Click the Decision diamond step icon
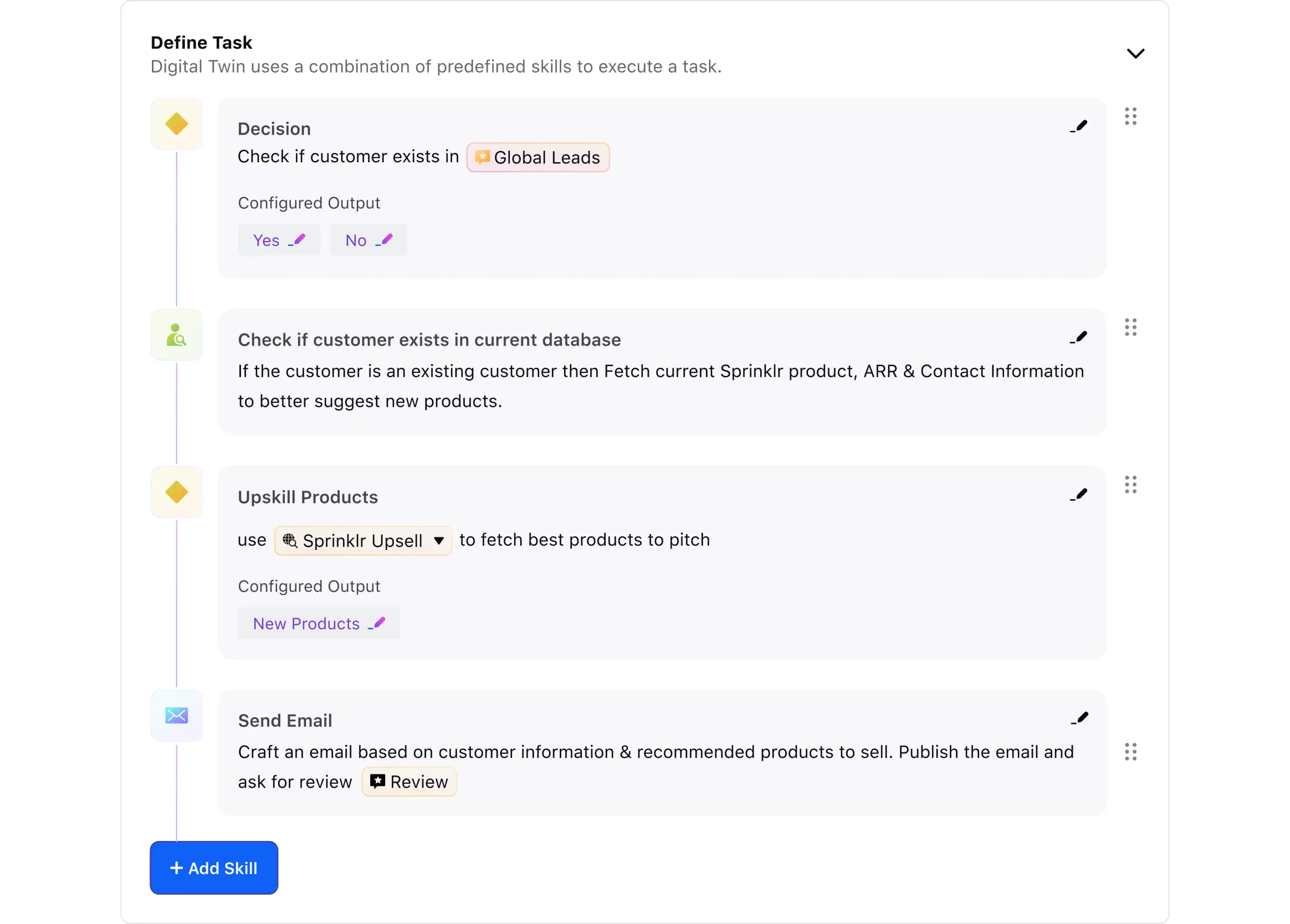The image size is (1290, 924). tap(176, 124)
